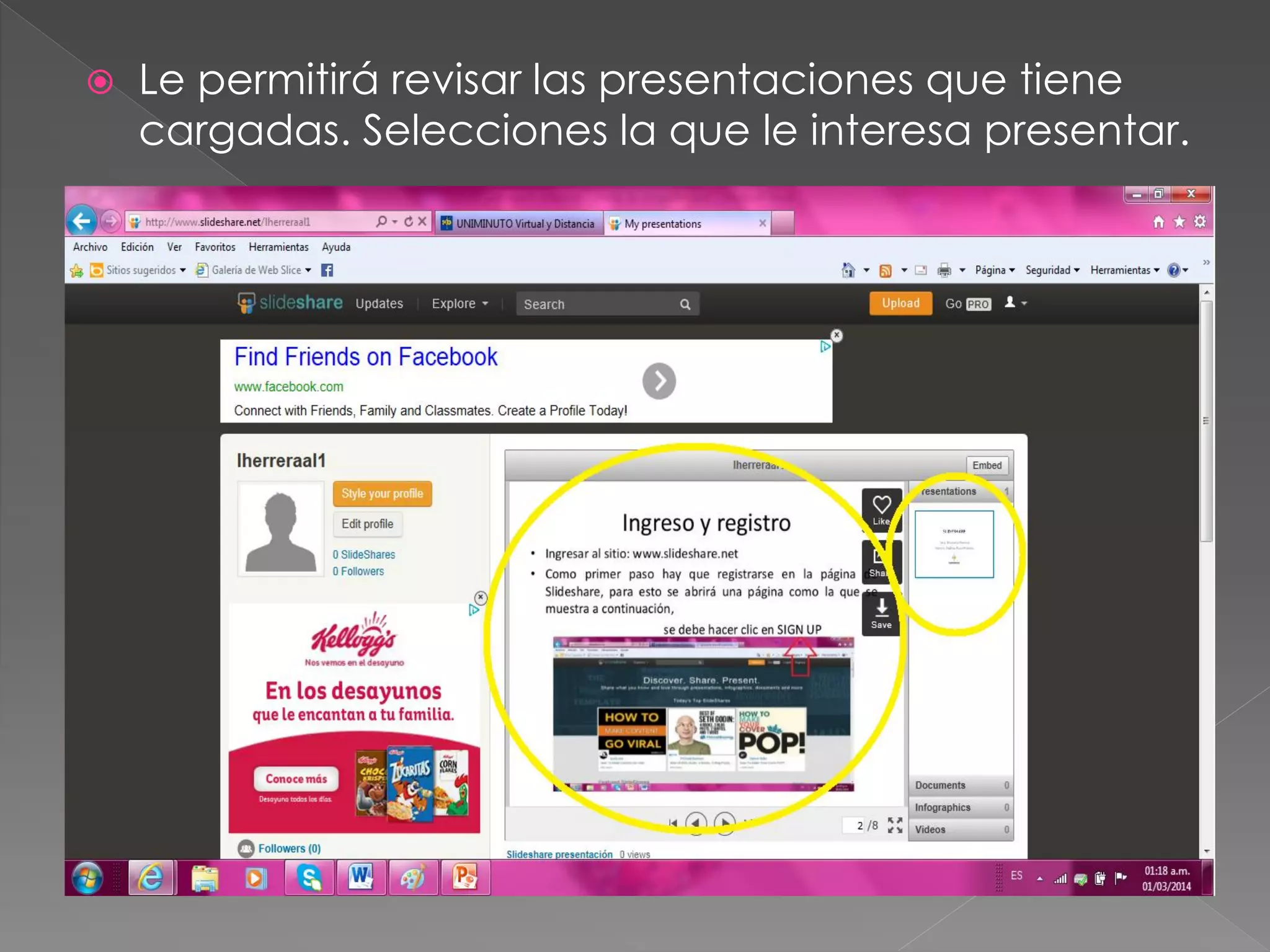Screen dimensions: 1270x952
Task: Click the slide number field showing 2
Action: (854, 826)
